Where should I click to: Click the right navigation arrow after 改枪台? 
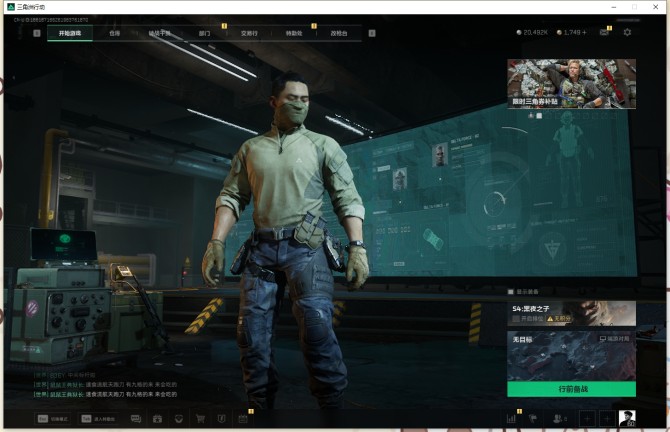pos(372,33)
